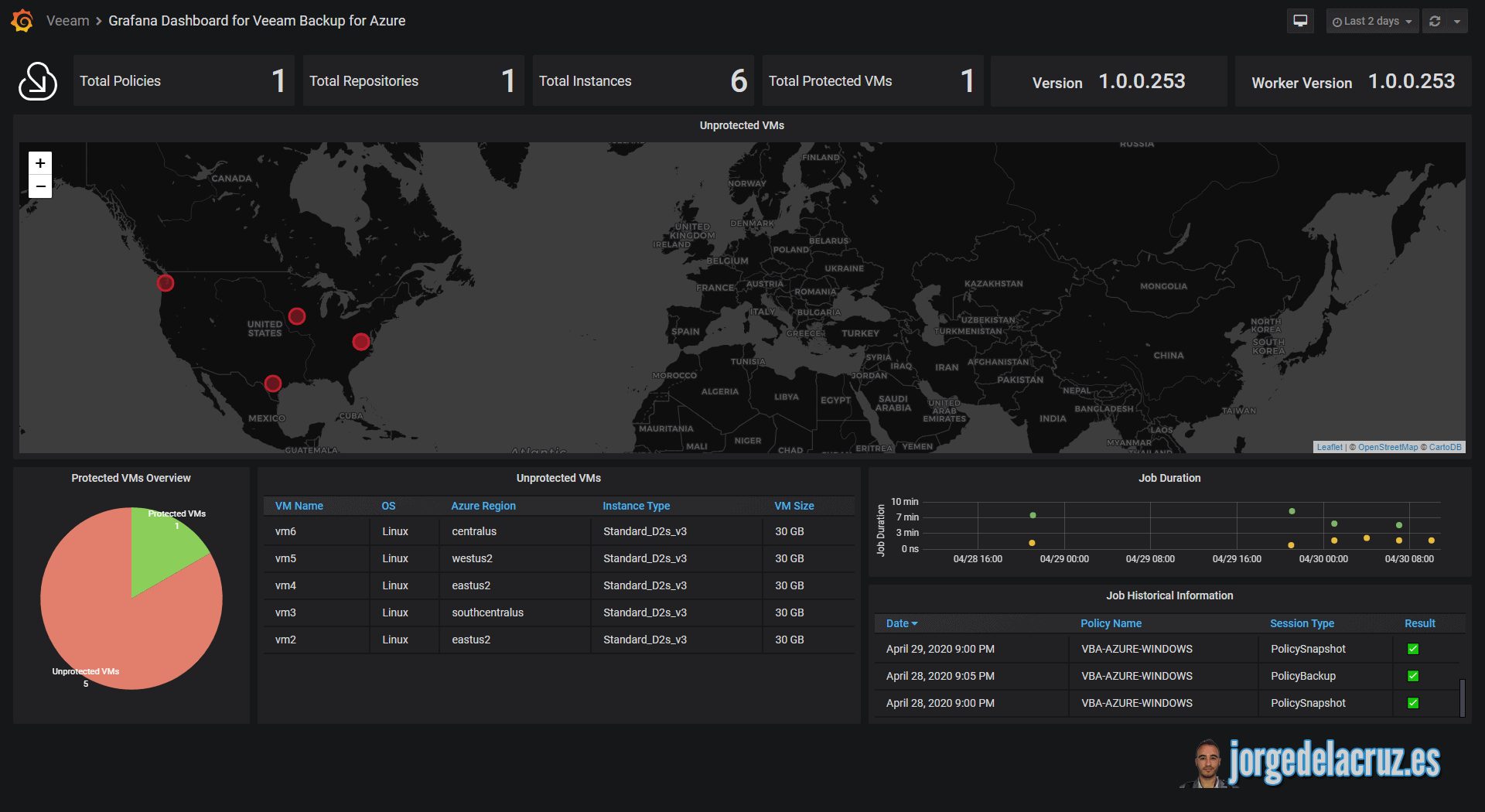Click the scrollbar in Job Historical Information
Image resolution: width=1485 pixels, height=812 pixels.
(x=1462, y=698)
